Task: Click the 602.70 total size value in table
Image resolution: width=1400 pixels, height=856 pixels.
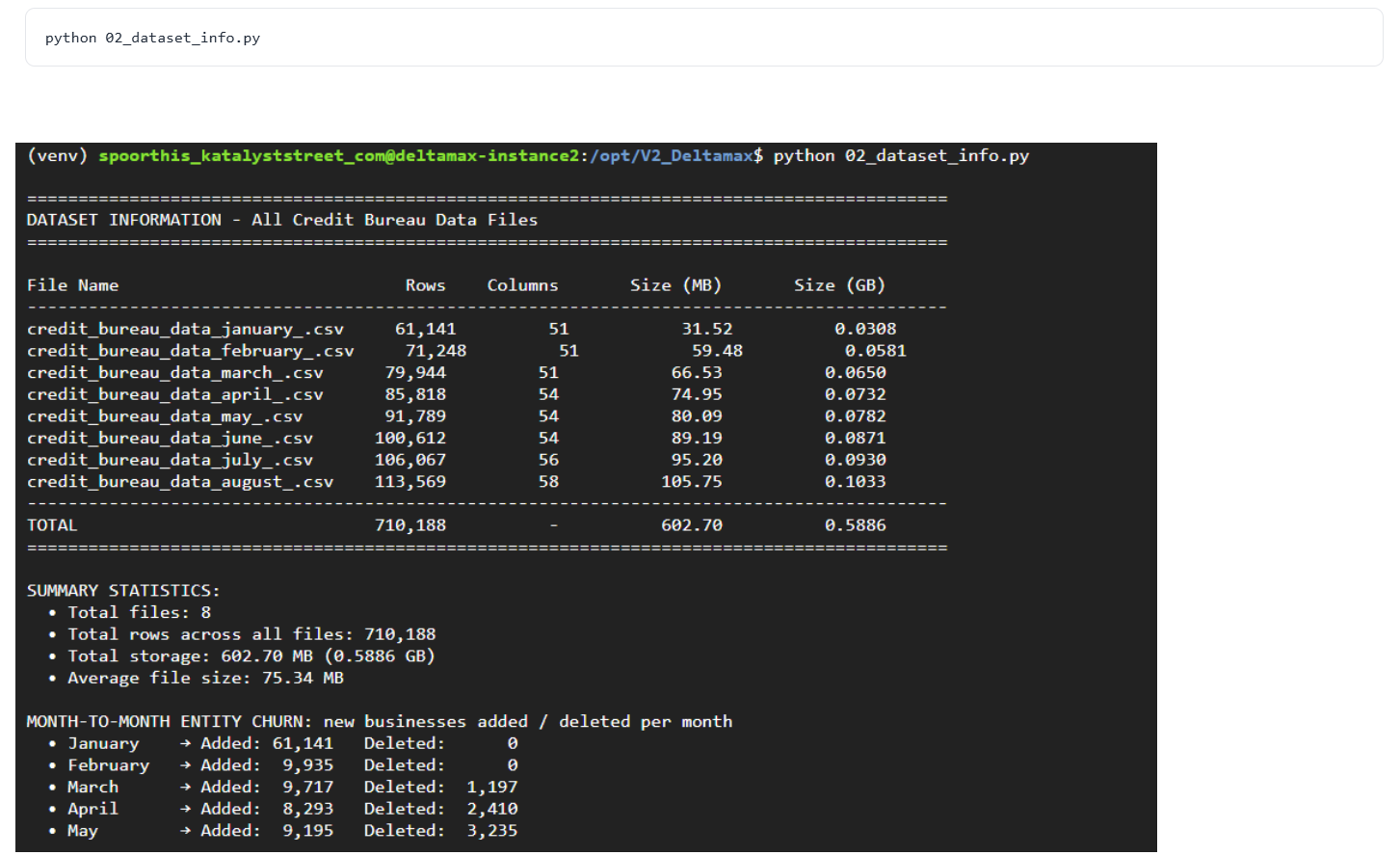Action: click(x=691, y=525)
